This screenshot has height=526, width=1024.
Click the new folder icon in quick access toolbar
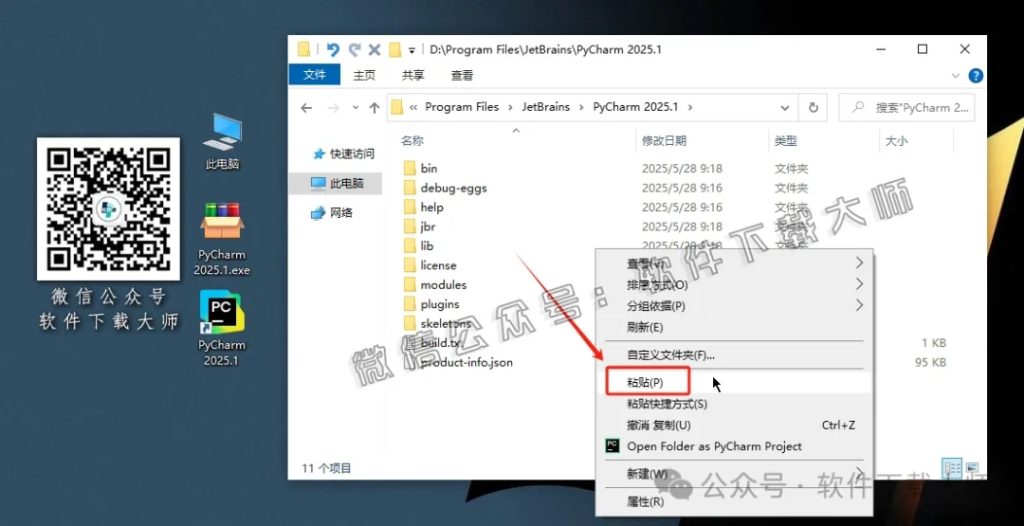coord(394,50)
